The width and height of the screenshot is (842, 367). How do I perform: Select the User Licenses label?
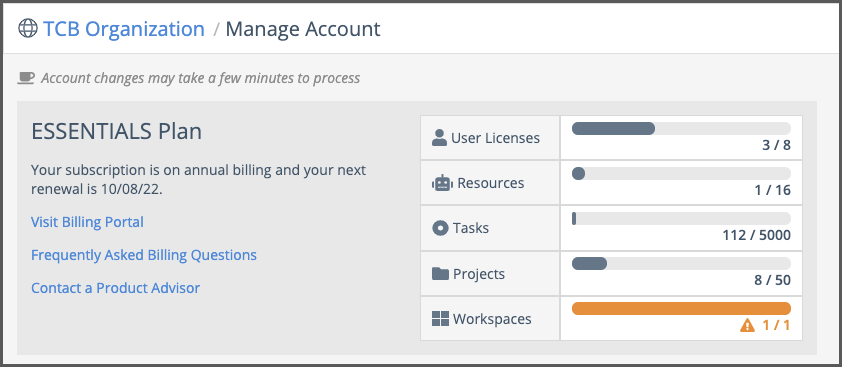pyautogui.click(x=495, y=138)
